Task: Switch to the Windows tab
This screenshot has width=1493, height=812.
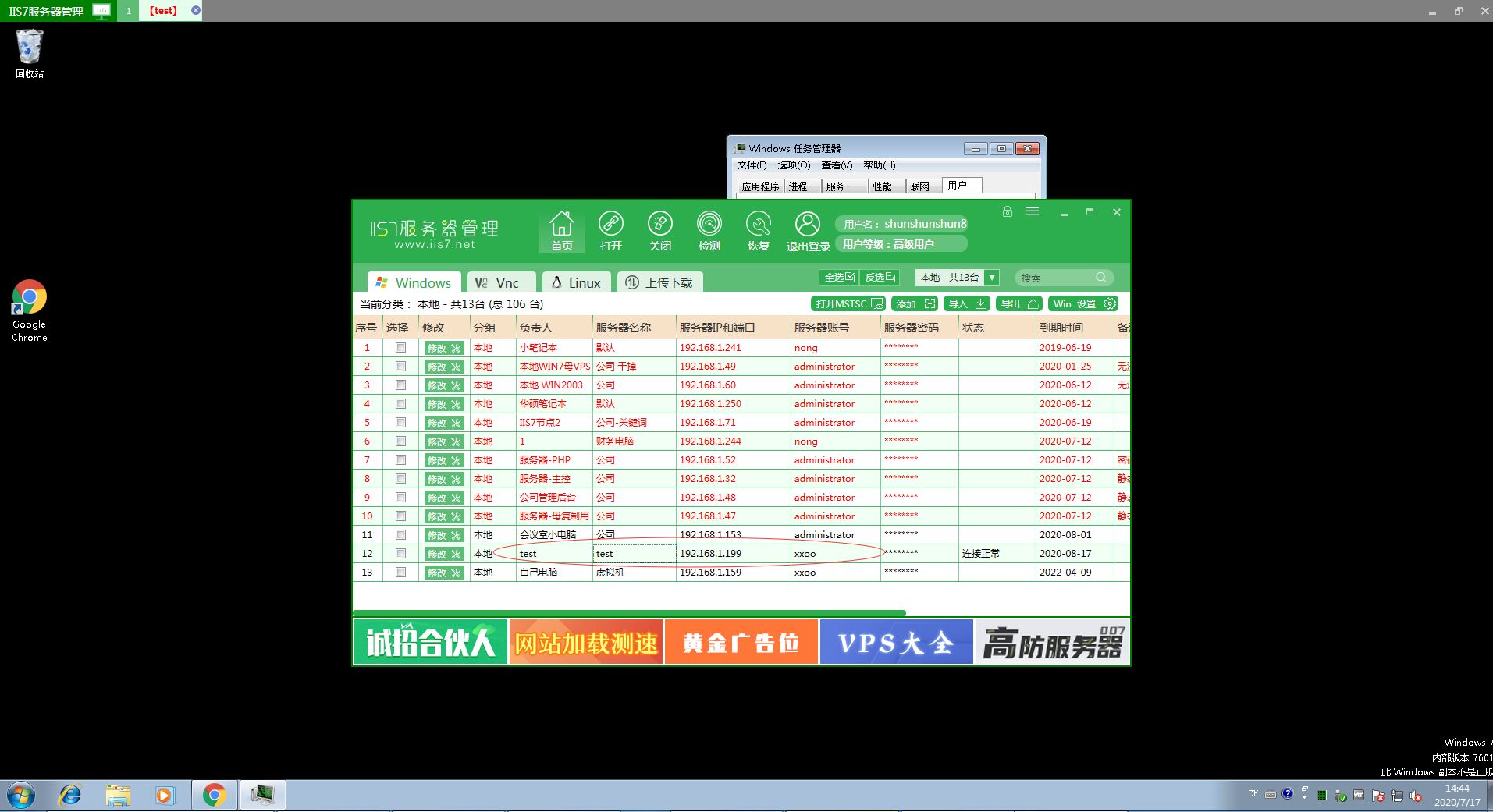Action: (x=414, y=282)
